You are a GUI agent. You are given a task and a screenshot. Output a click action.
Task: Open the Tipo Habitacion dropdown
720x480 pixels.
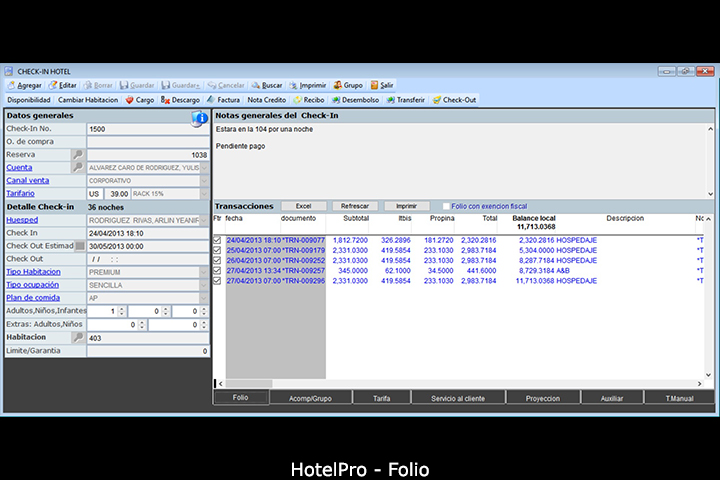coord(204,272)
